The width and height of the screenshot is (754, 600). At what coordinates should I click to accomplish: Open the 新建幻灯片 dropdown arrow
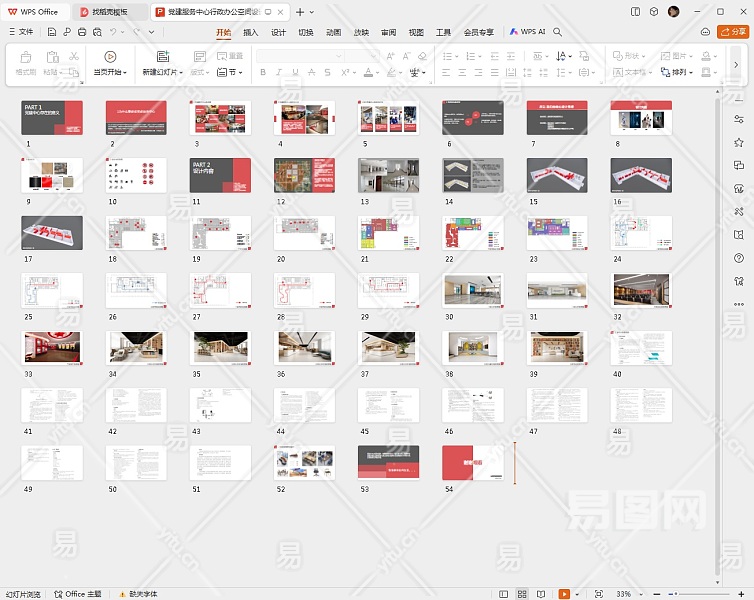click(180, 73)
